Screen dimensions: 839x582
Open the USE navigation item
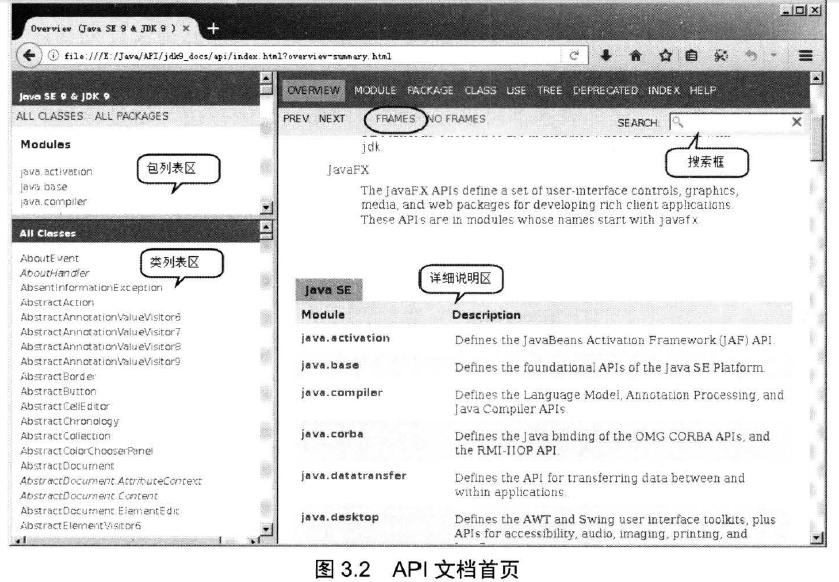[516, 90]
